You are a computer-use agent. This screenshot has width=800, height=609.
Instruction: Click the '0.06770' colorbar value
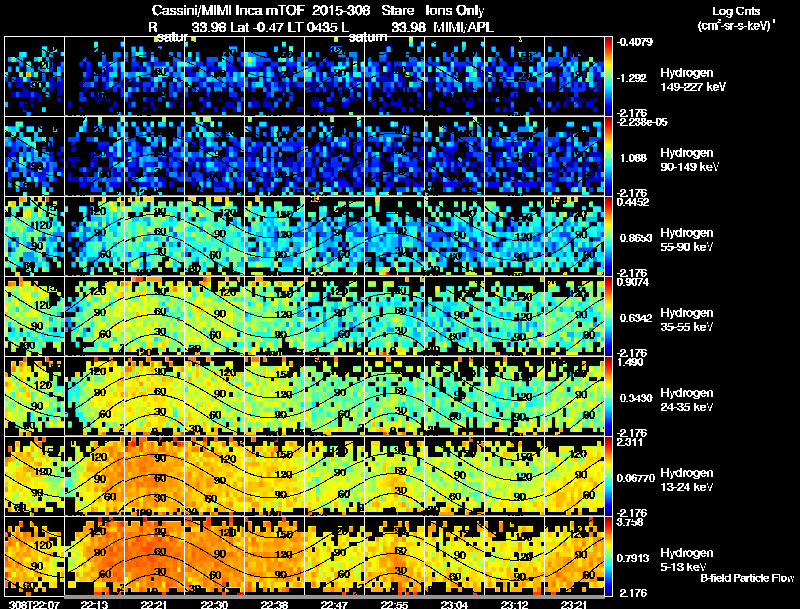636,478
